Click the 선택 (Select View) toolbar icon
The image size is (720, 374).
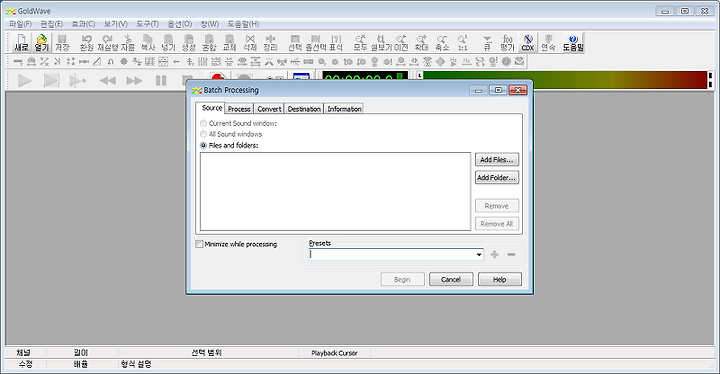(295, 43)
